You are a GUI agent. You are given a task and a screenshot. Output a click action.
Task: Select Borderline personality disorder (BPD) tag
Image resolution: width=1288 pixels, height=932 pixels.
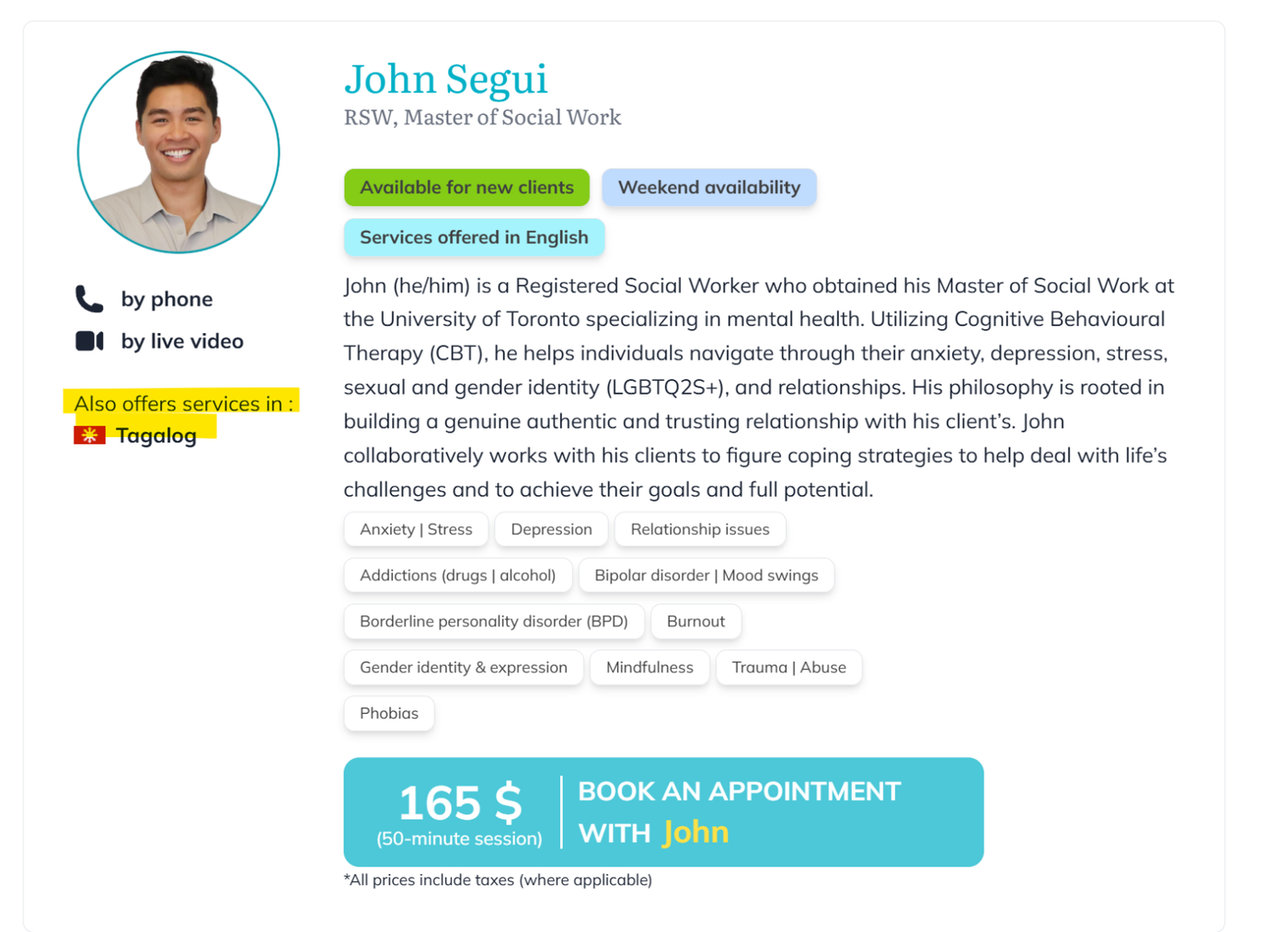tap(493, 622)
